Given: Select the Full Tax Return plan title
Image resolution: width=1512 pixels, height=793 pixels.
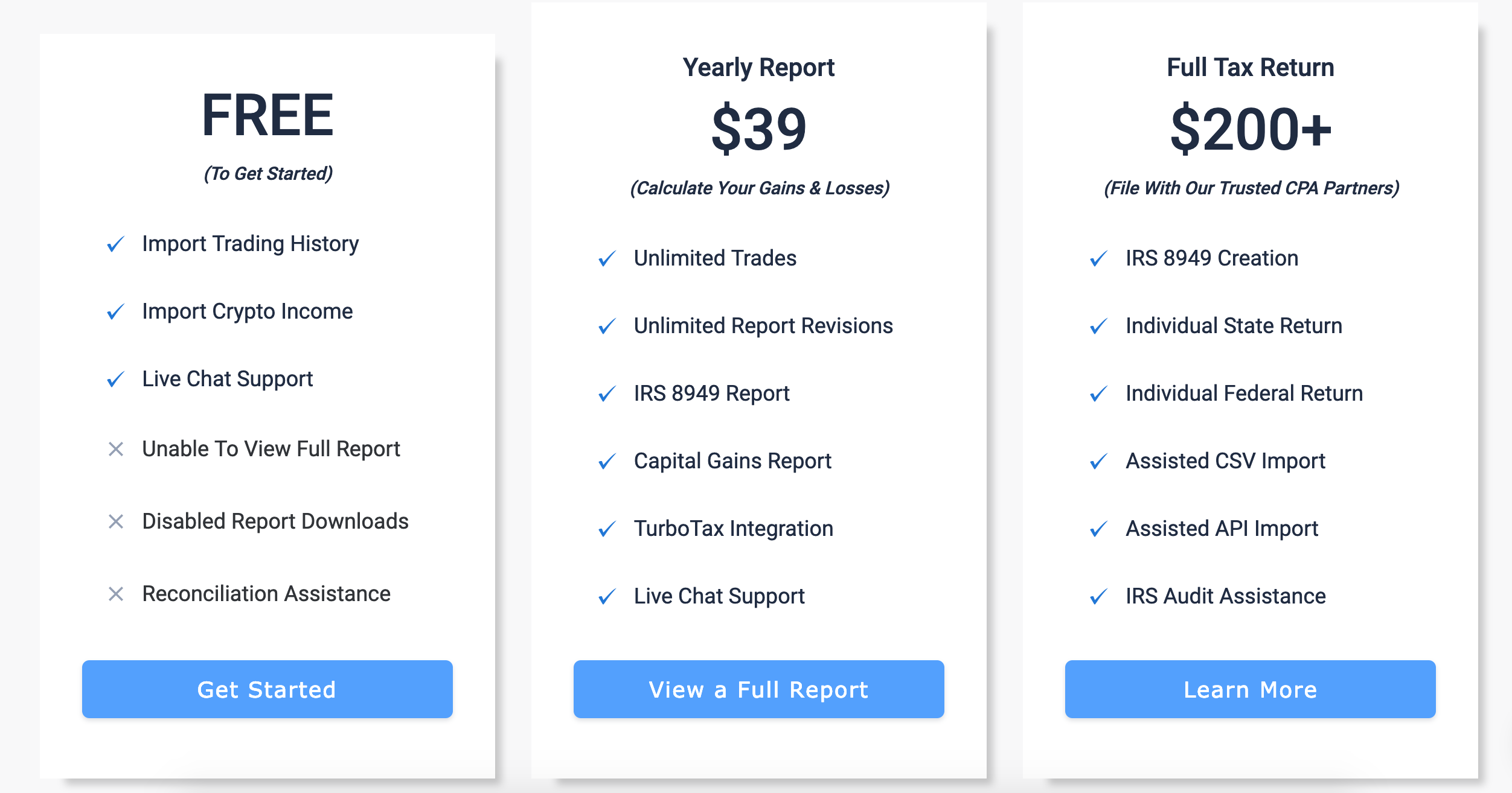Looking at the screenshot, I should tap(1250, 67).
